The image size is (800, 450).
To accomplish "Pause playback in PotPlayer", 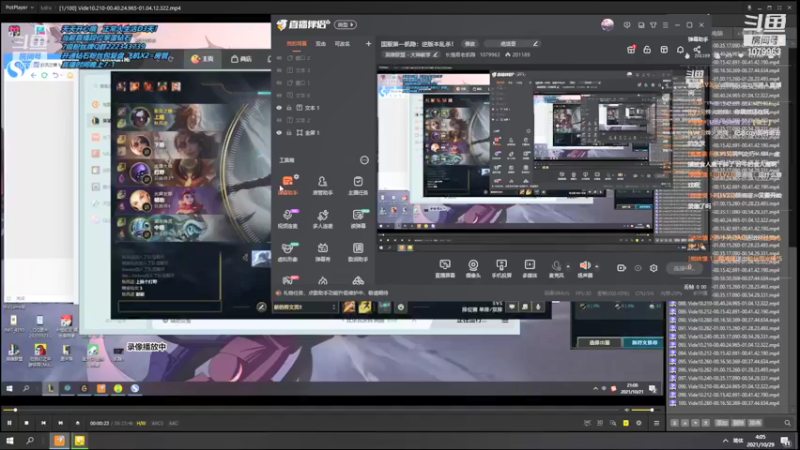I will pyautogui.click(x=9, y=423).
